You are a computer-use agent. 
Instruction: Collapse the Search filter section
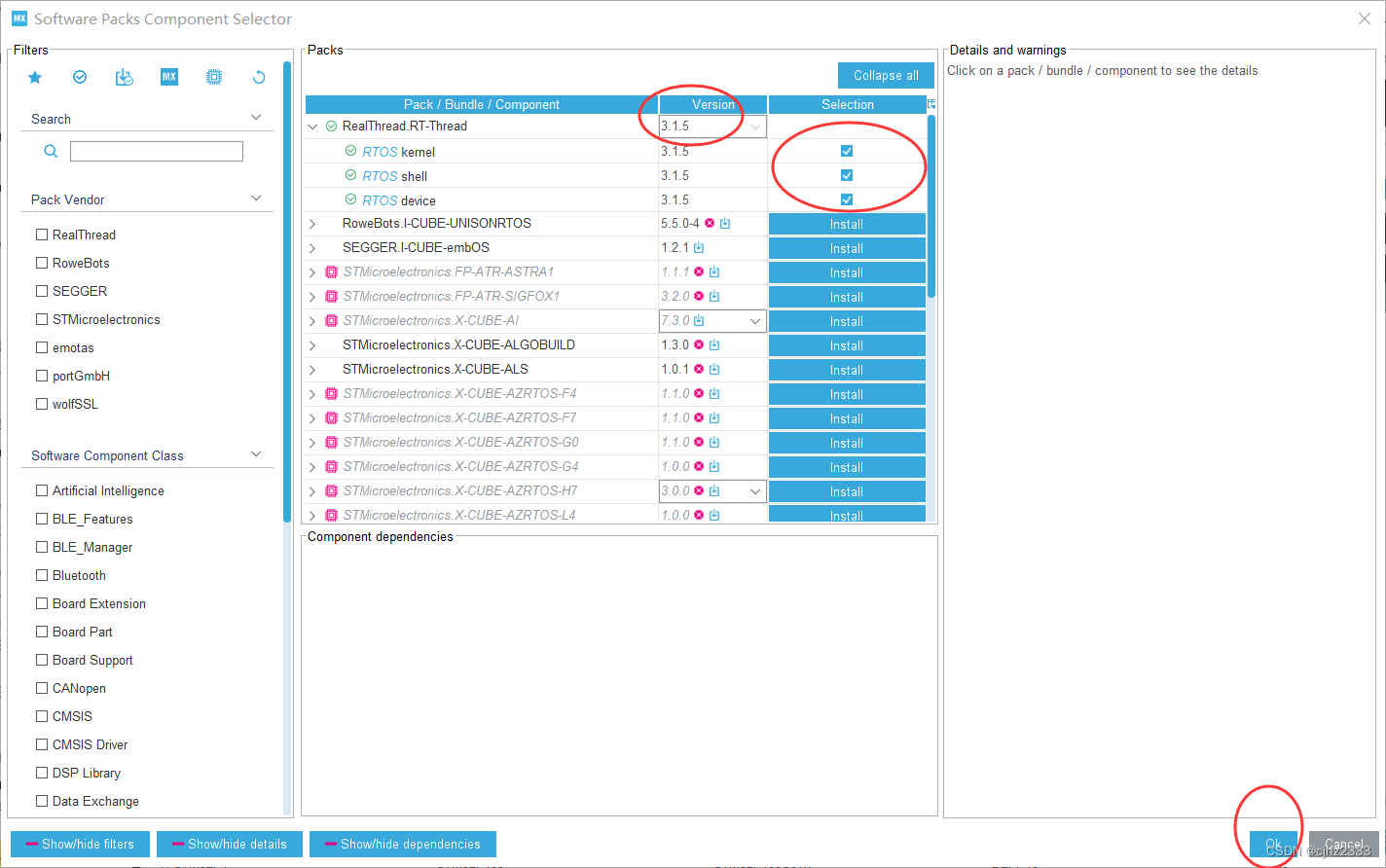(x=256, y=118)
